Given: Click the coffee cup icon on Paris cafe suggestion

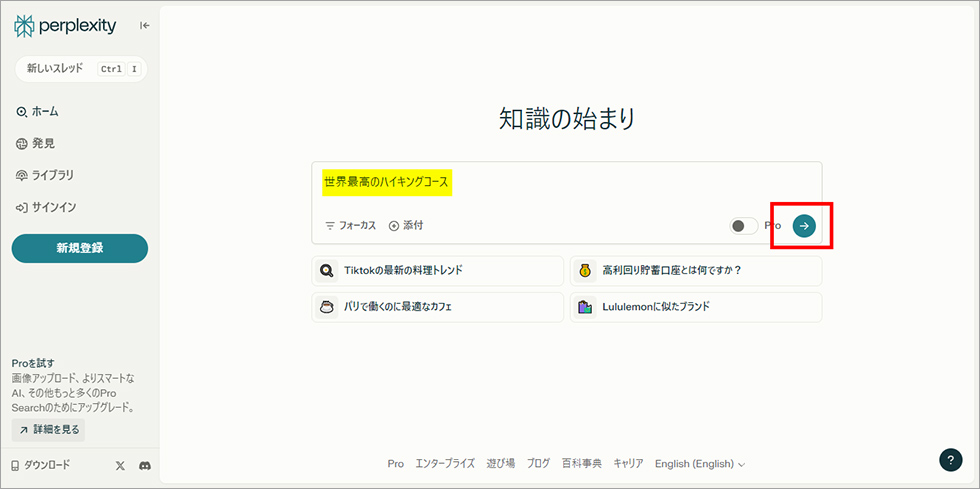Looking at the screenshot, I should [326, 308].
